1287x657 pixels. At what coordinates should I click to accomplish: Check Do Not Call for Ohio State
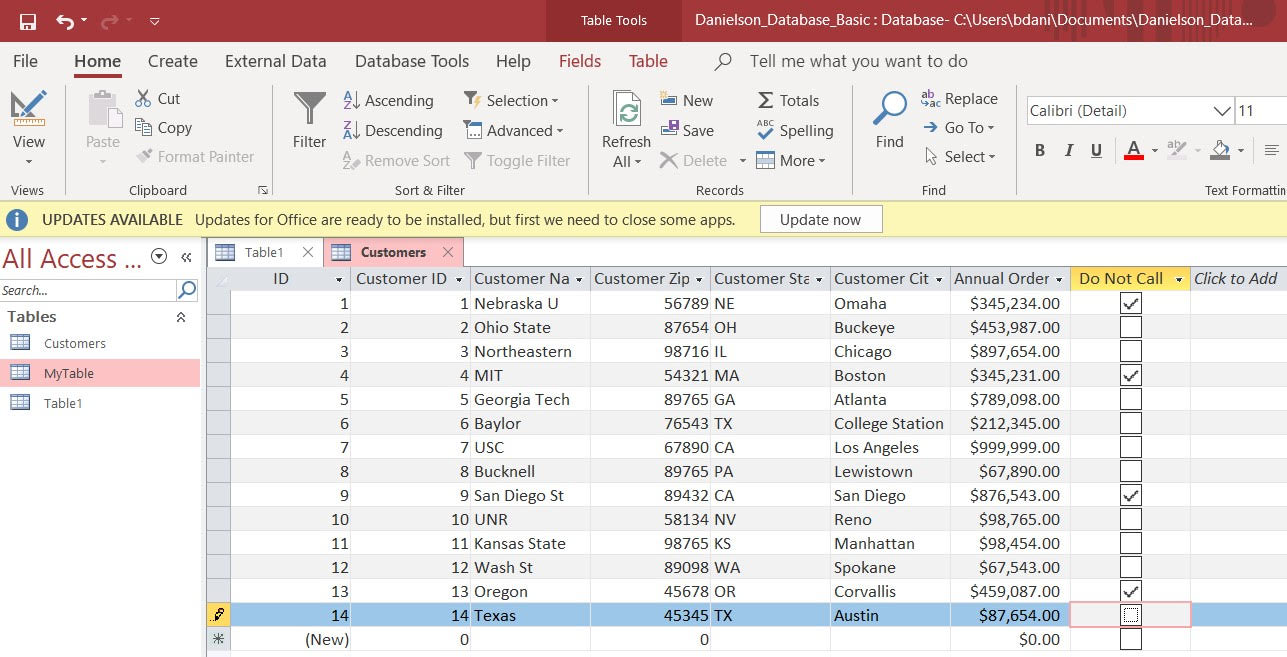1130,327
